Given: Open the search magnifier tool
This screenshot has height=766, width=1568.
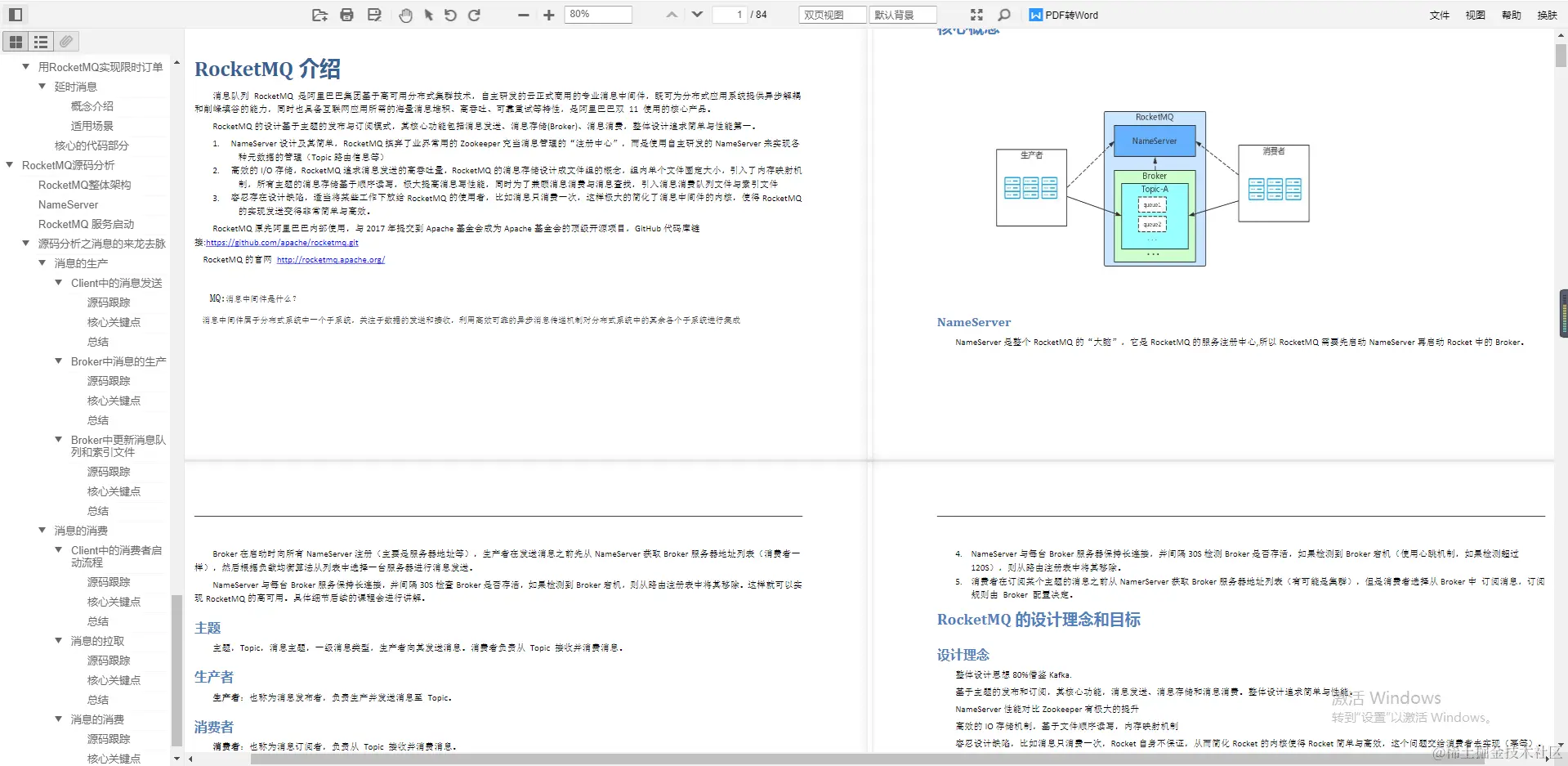Looking at the screenshot, I should [x=1004, y=15].
